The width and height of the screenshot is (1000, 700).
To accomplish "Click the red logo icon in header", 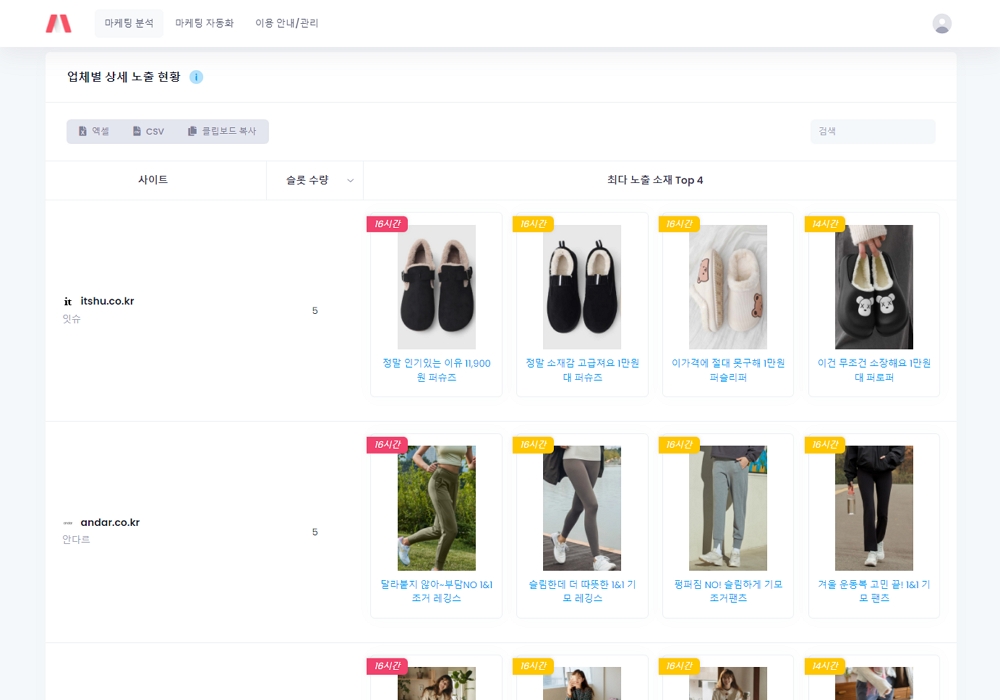I will click(x=58, y=23).
